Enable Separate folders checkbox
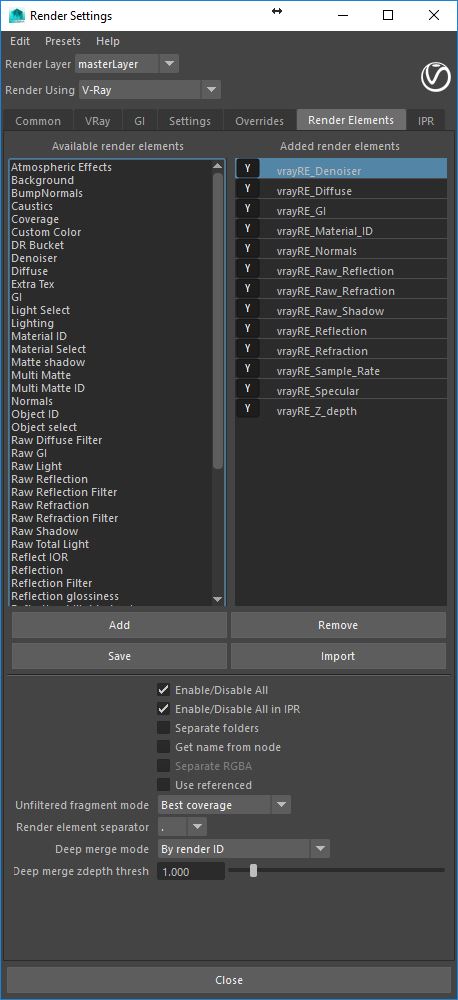 (x=163, y=728)
